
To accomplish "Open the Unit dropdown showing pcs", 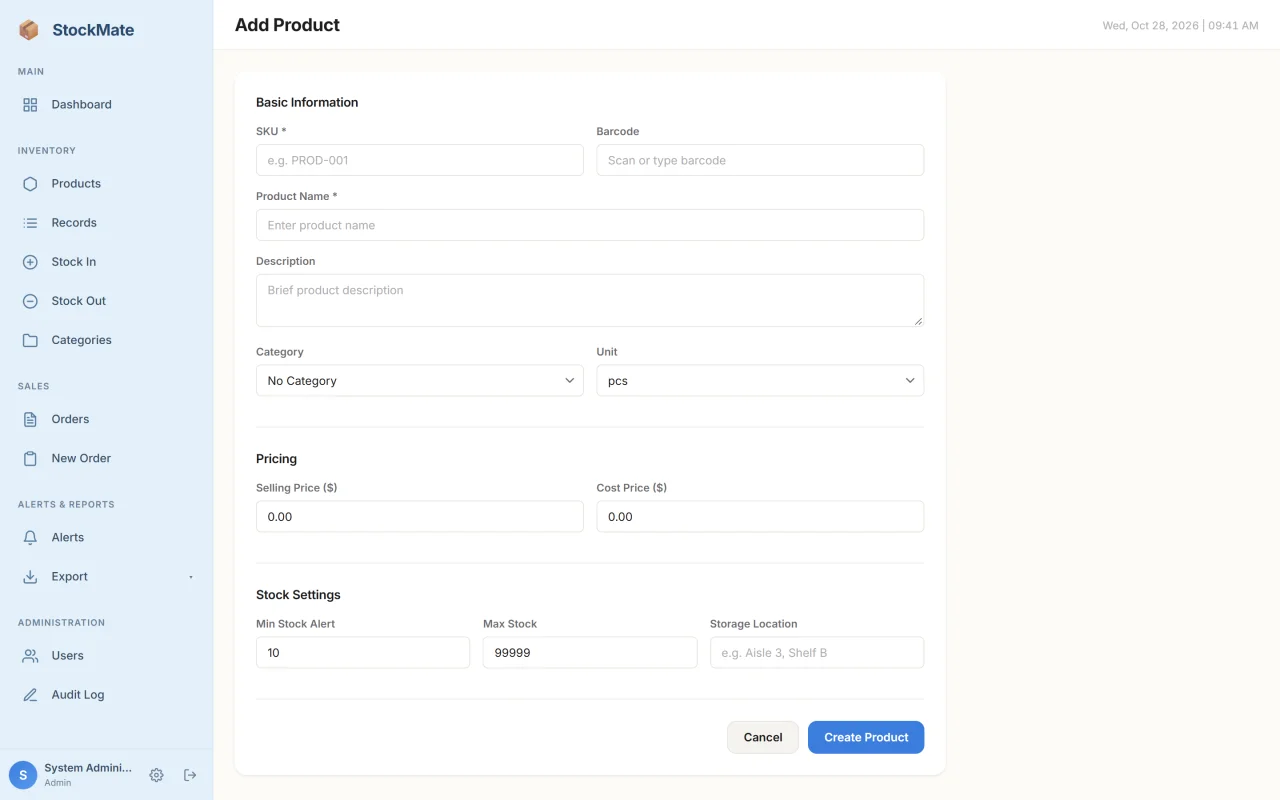I will [x=760, y=381].
